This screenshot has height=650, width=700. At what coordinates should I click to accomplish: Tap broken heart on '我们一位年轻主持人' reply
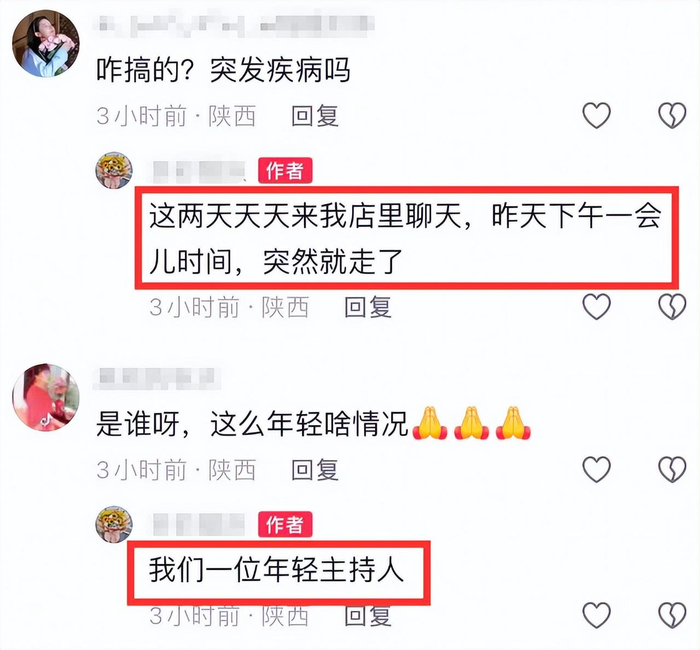672,615
